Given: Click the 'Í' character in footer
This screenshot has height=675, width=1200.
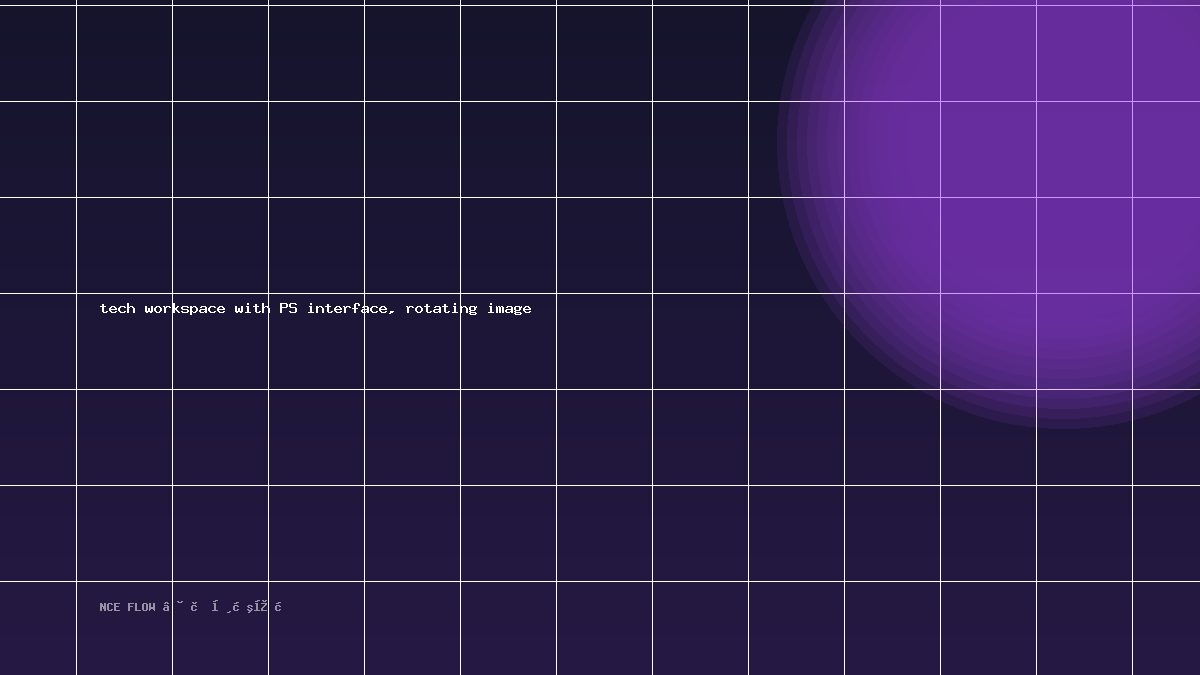Looking at the screenshot, I should 215,606.
